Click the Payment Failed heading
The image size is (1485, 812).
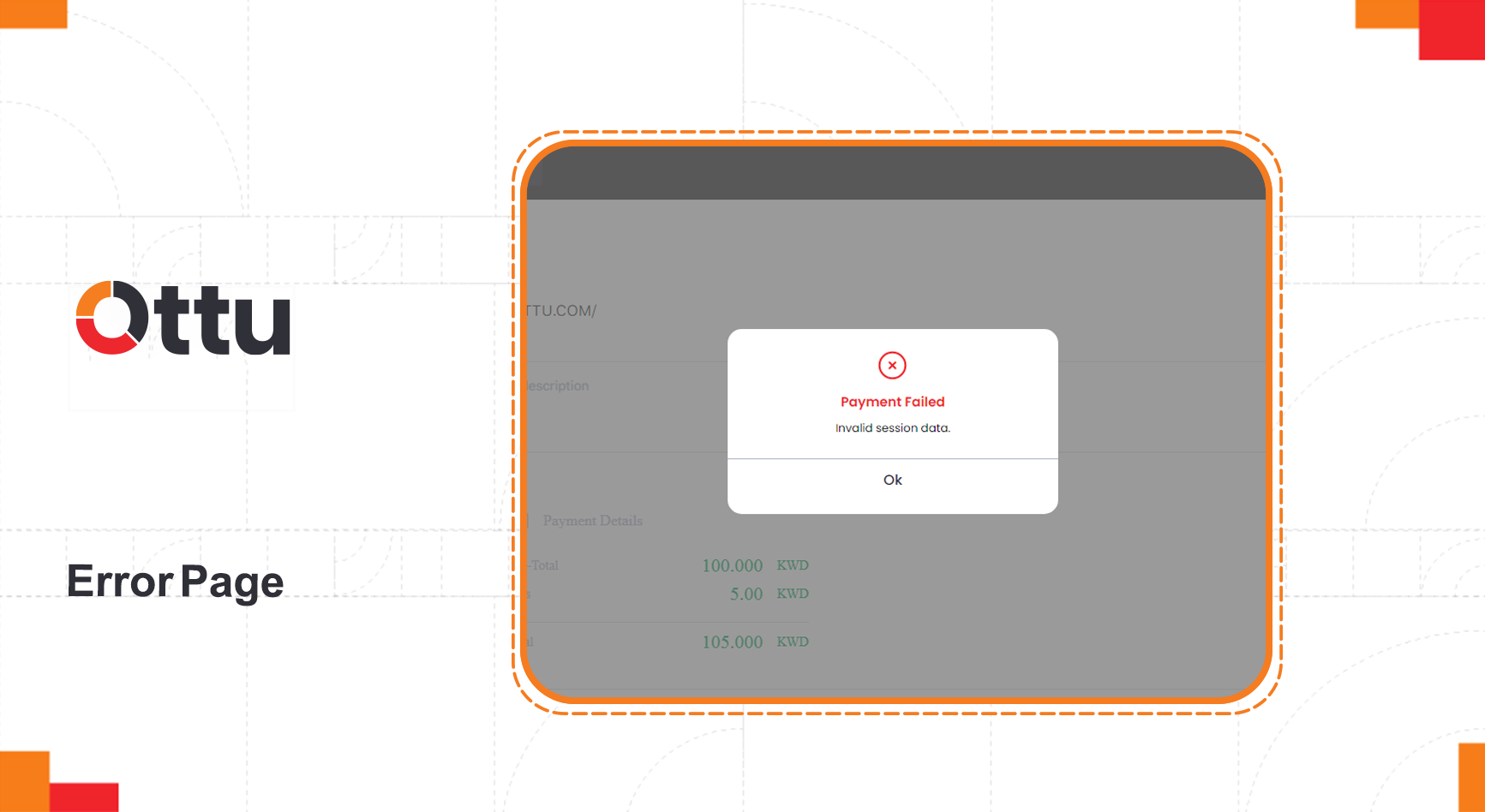pos(892,401)
